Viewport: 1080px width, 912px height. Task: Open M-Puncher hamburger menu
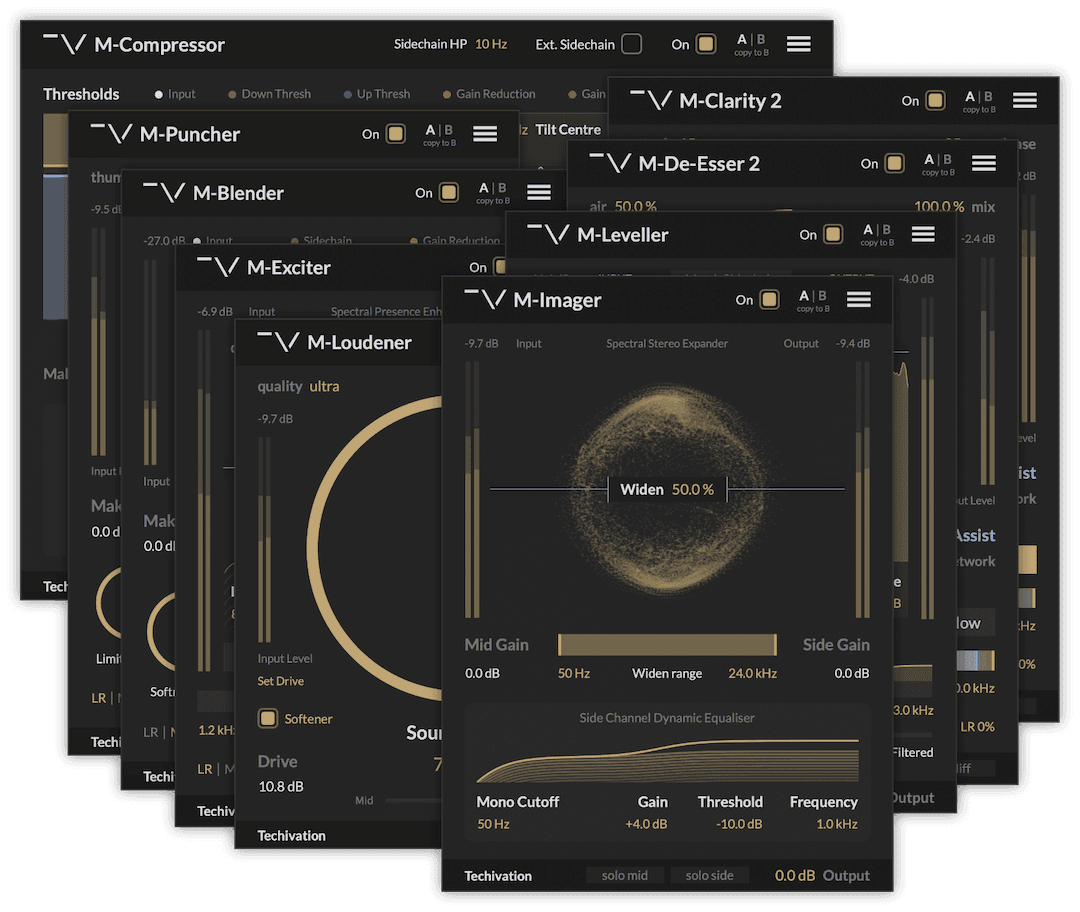click(x=485, y=134)
